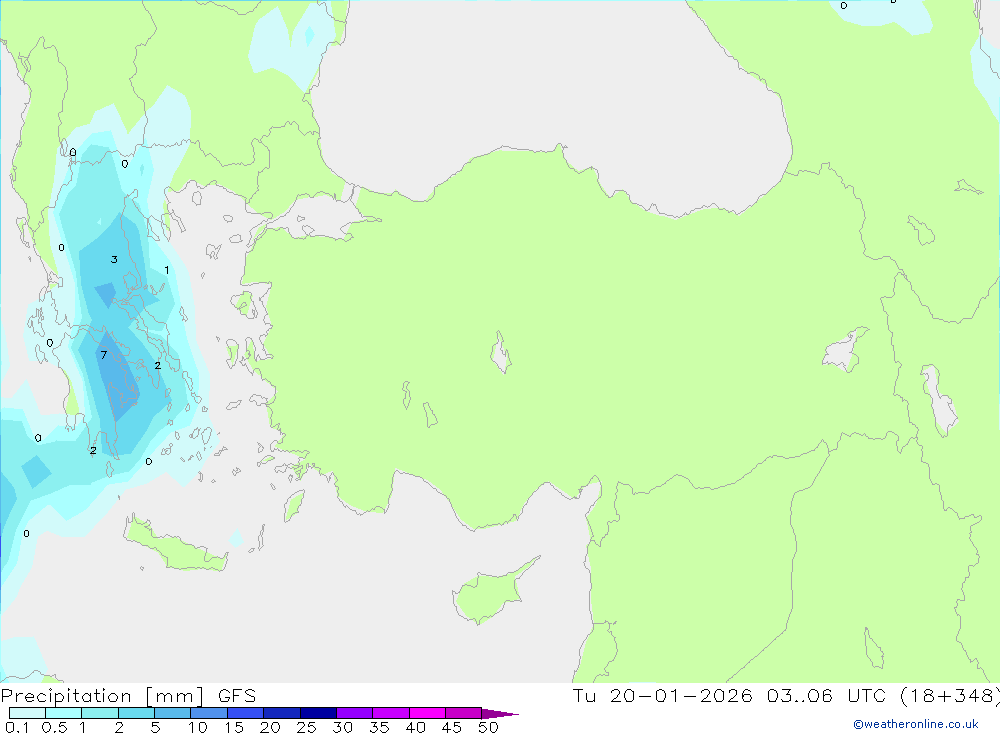The width and height of the screenshot is (1000, 733).
Task: Click the legend label '20'
Action: [x=270, y=727]
